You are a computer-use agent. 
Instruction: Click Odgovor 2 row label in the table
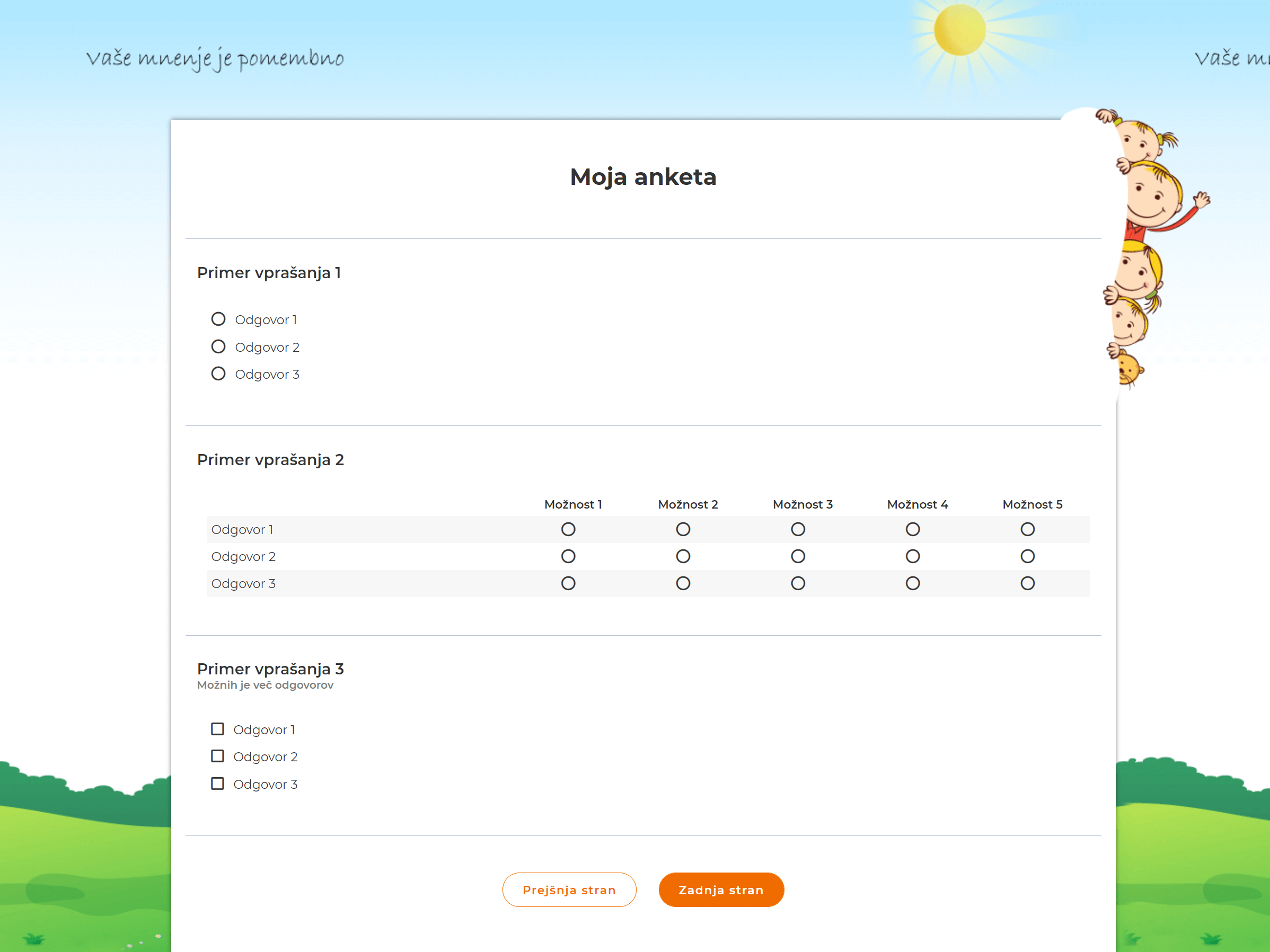point(243,556)
